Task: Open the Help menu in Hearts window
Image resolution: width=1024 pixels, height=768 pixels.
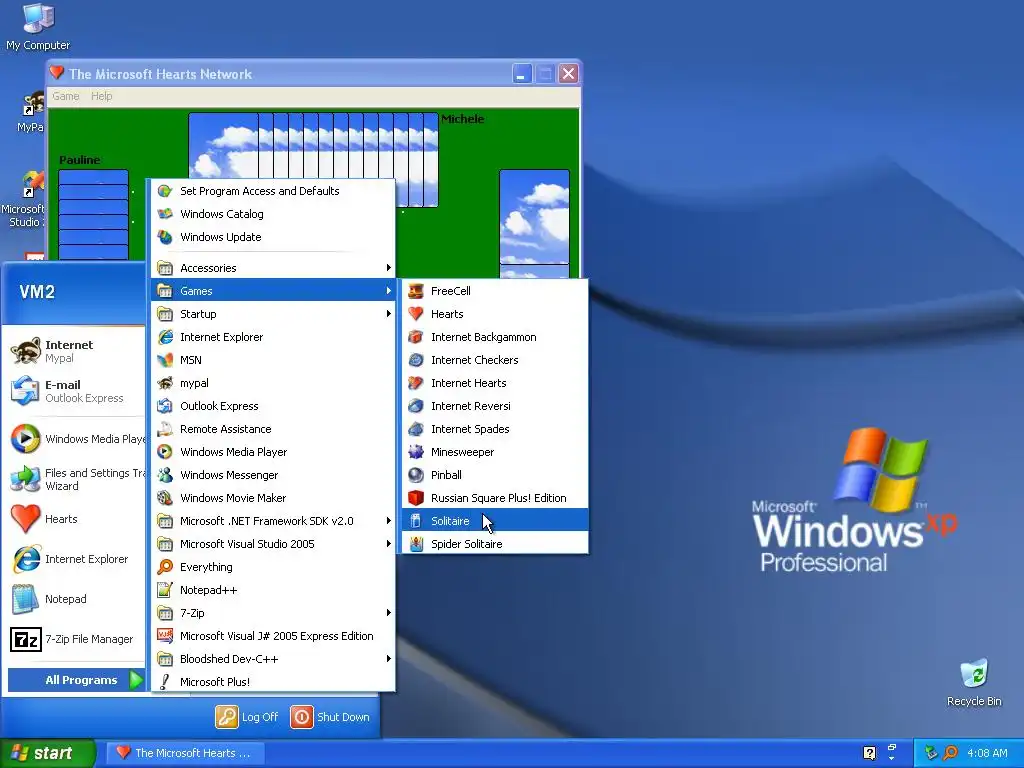Action: click(x=101, y=96)
